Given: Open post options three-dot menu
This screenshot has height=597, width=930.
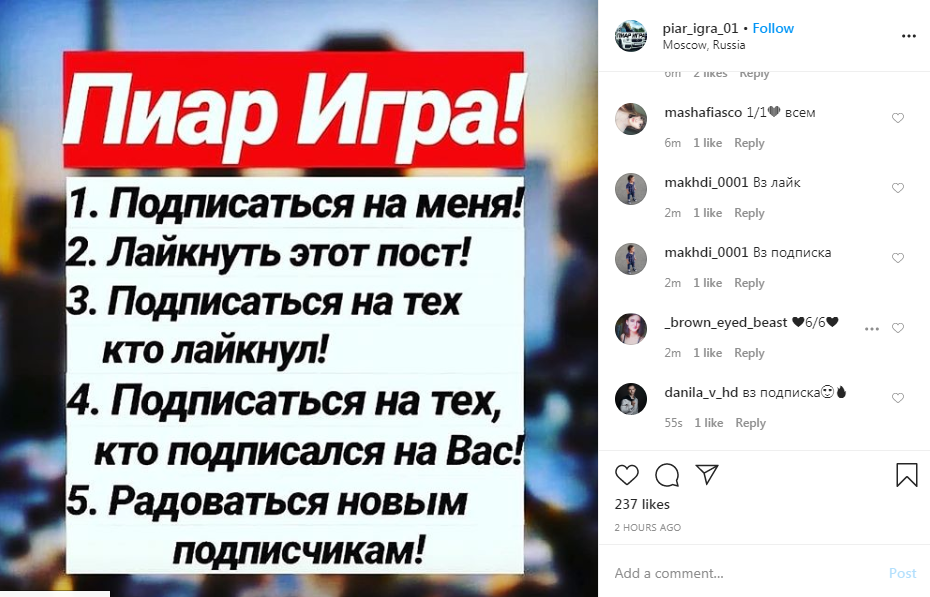Looking at the screenshot, I should click(x=909, y=36).
